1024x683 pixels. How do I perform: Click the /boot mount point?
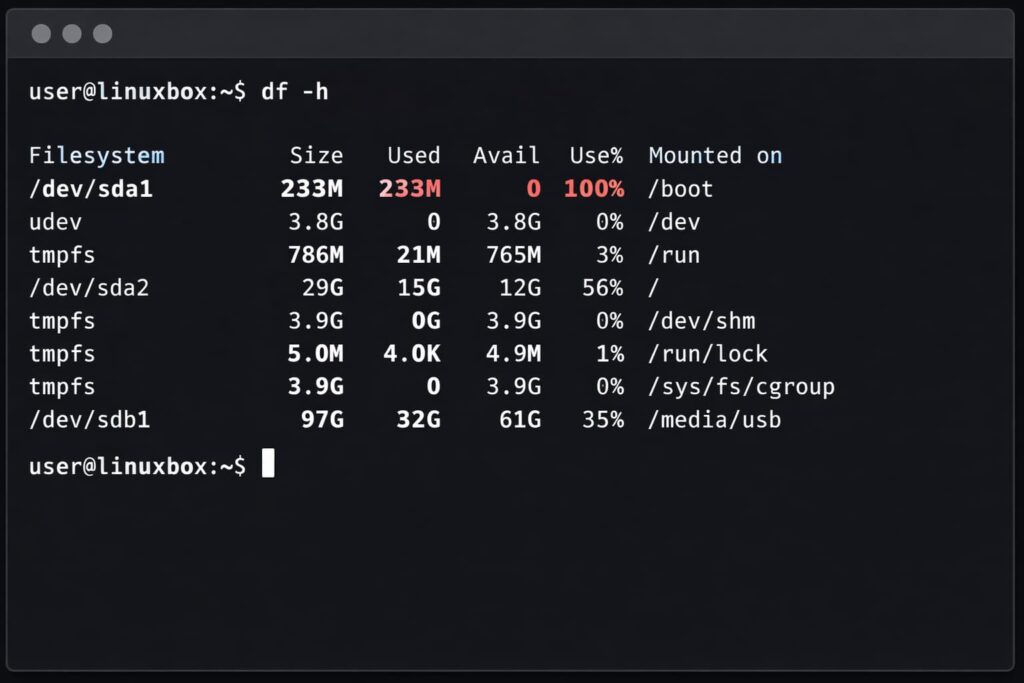[681, 189]
